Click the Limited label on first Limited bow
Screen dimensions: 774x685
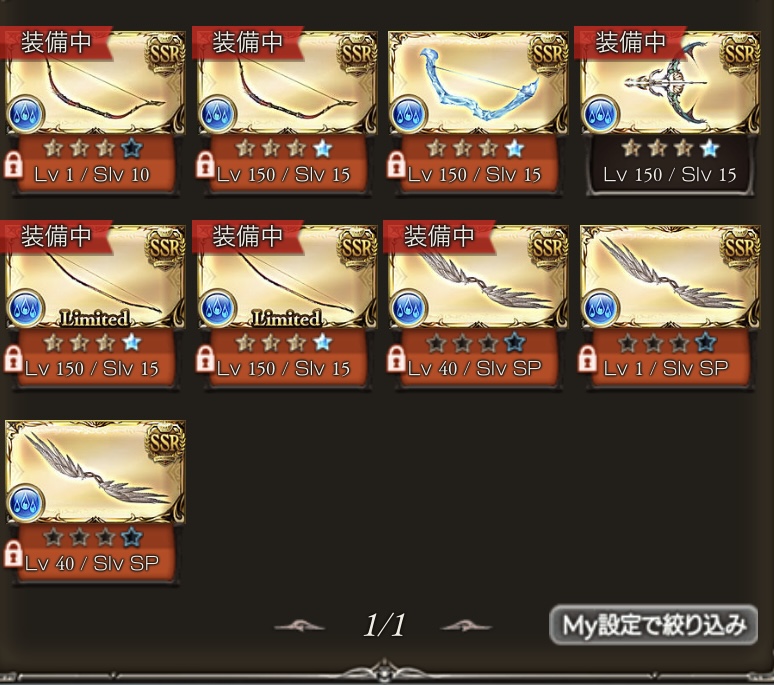tap(95, 319)
